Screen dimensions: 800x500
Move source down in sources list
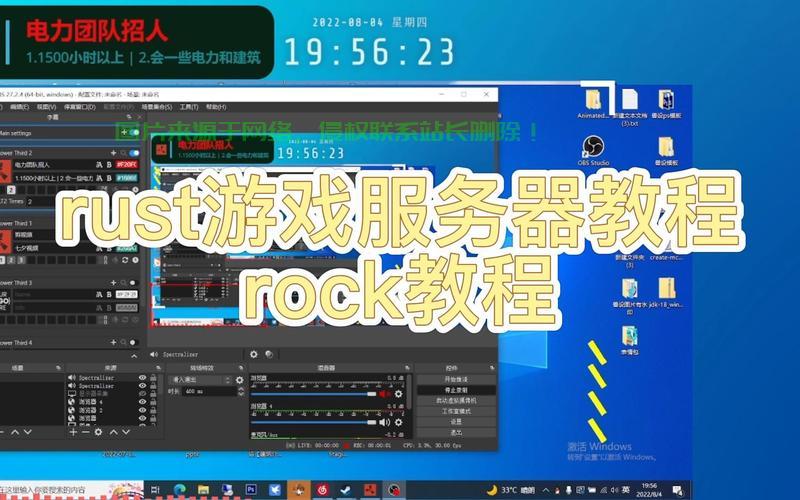126,432
